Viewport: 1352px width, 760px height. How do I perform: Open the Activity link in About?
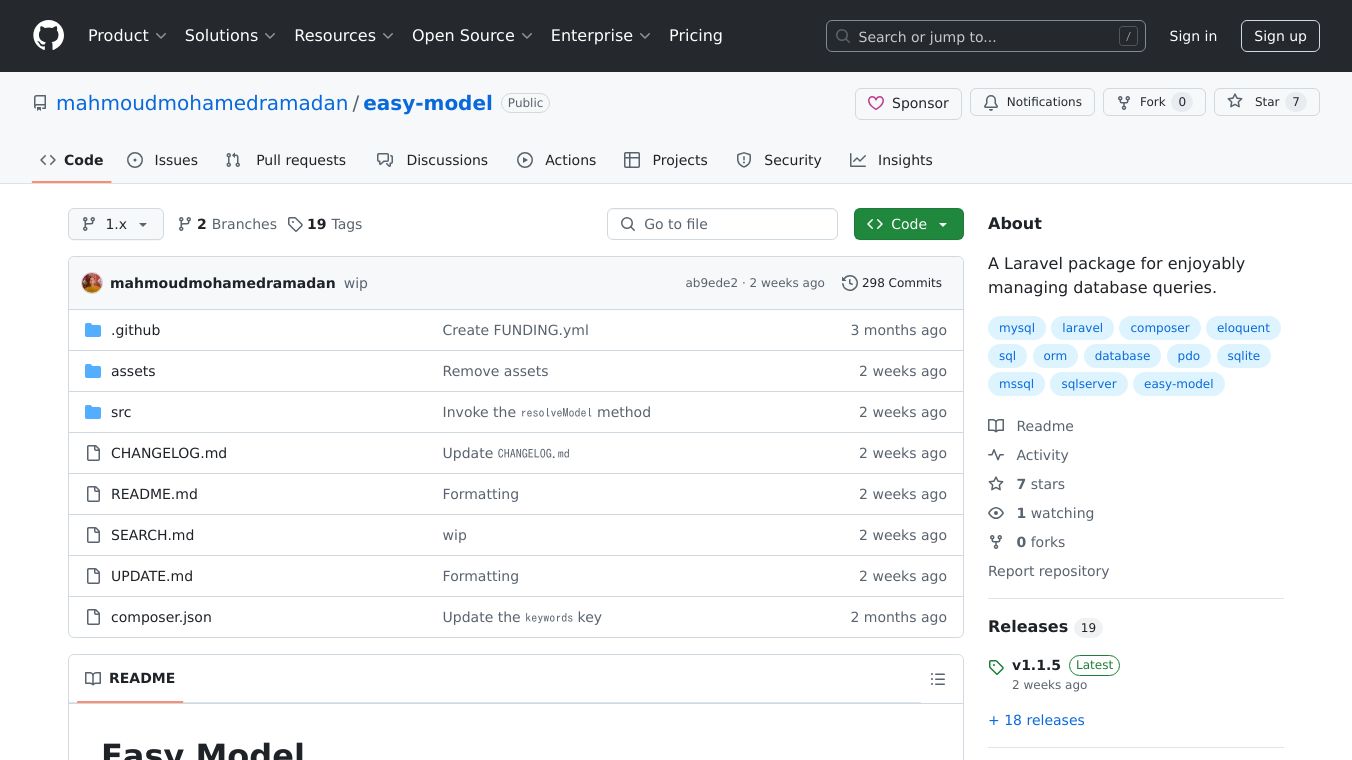1042,455
